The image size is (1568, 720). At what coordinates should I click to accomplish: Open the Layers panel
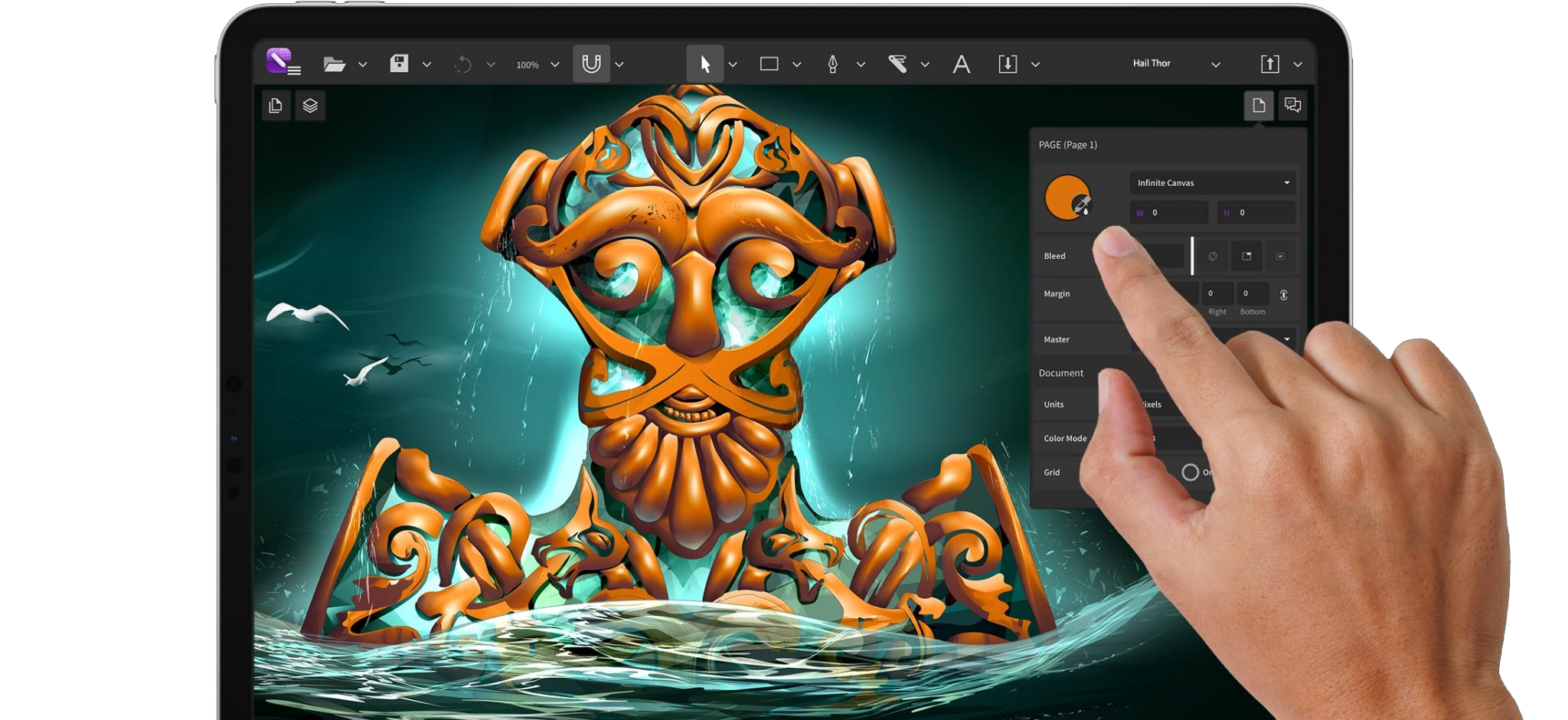coord(310,106)
